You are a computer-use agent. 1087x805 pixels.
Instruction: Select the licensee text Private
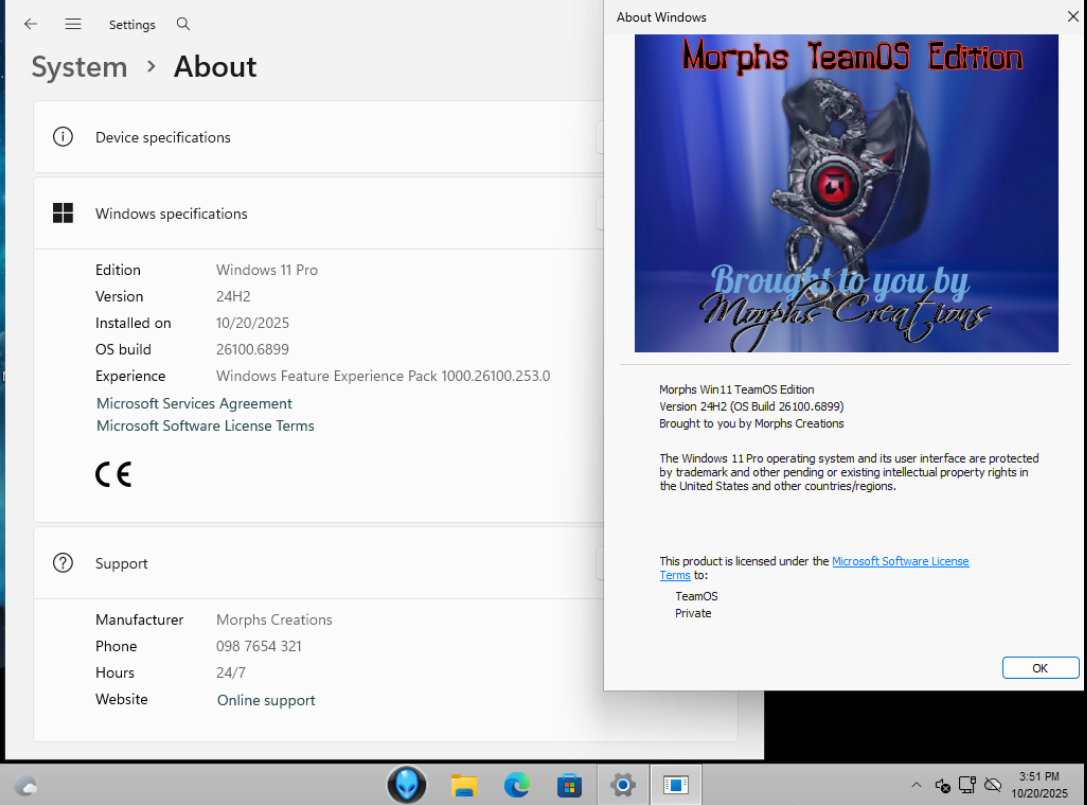click(693, 613)
